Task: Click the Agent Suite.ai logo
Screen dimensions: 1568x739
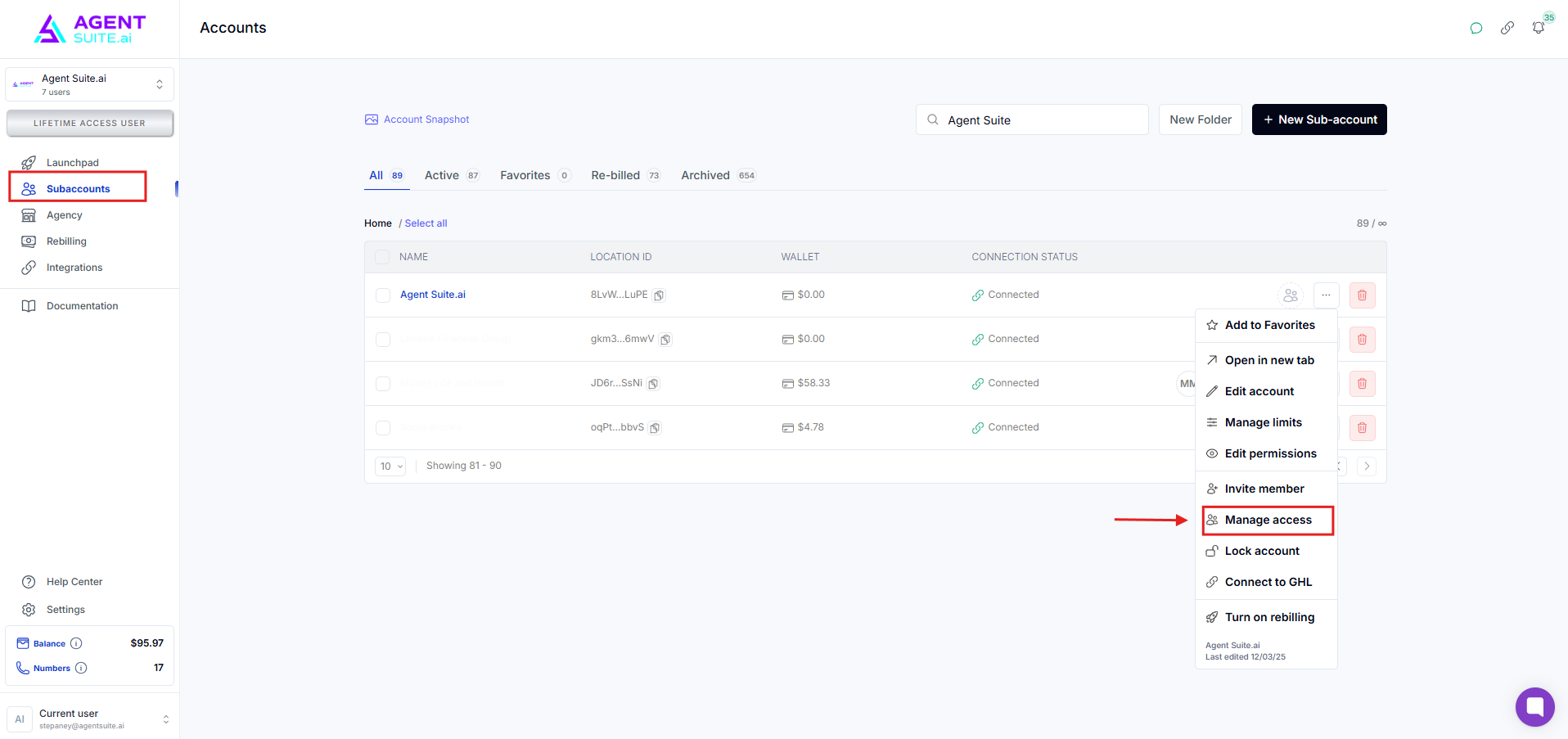Action: [x=90, y=29]
